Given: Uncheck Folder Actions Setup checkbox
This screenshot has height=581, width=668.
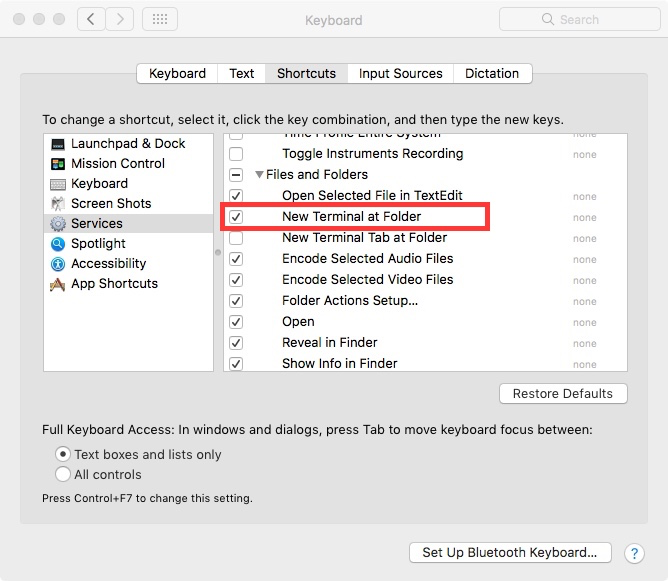Looking at the screenshot, I should tap(236, 301).
